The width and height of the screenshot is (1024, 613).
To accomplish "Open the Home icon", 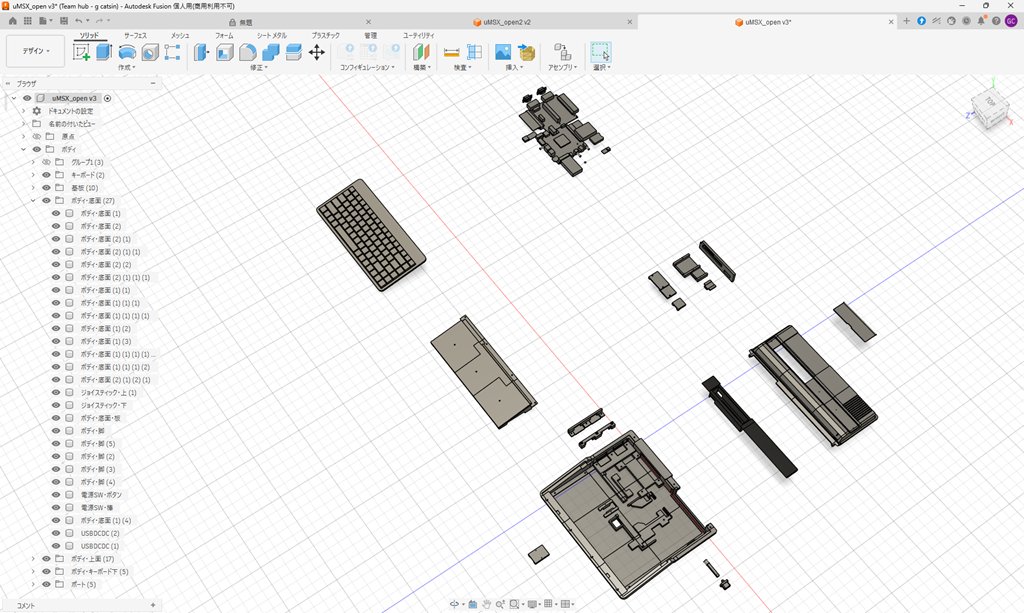I will point(12,21).
